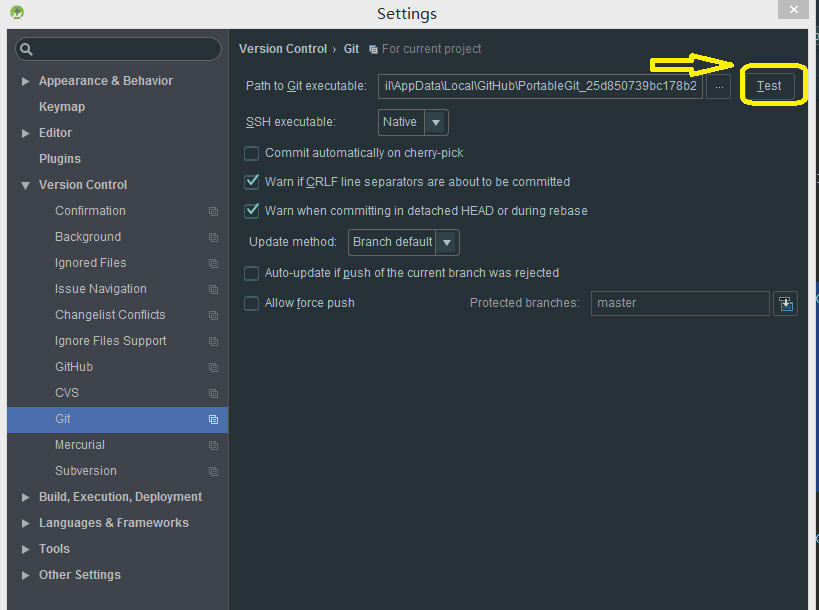Viewport: 819px width, 610px height.
Task: Enable Commit automatically on cherry-pick
Action: point(251,154)
